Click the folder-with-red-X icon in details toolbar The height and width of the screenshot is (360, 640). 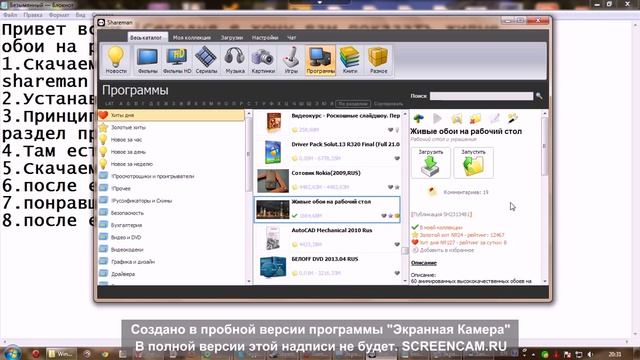pos(475,119)
